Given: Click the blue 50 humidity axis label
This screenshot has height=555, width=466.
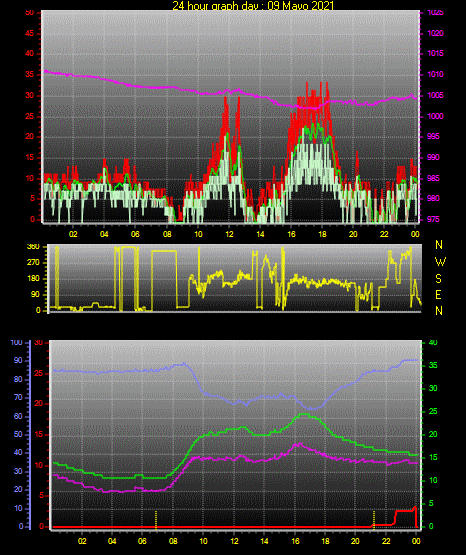Looking at the screenshot, I should click(18, 434).
